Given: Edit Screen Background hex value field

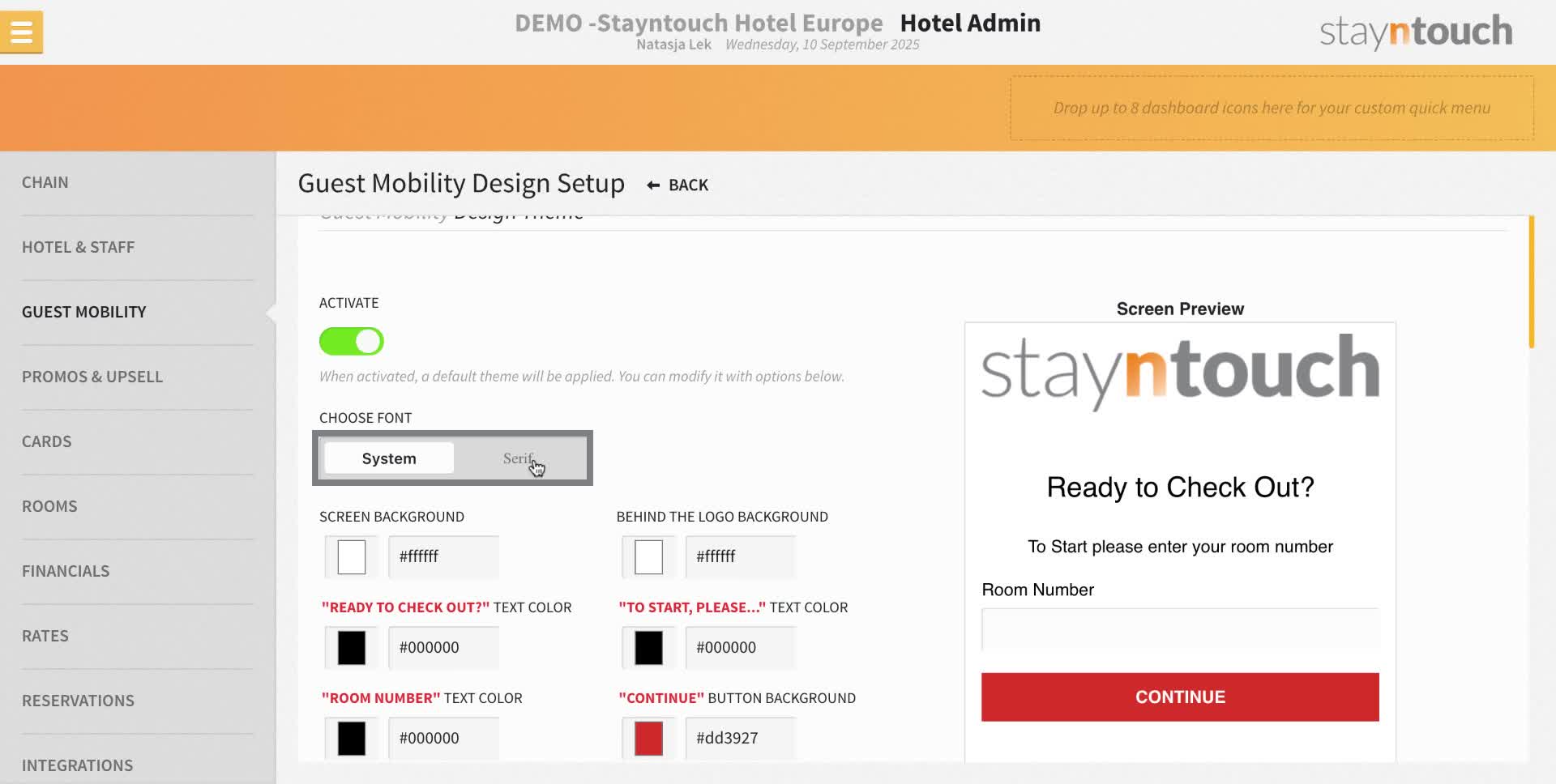Looking at the screenshot, I should [x=443, y=557].
